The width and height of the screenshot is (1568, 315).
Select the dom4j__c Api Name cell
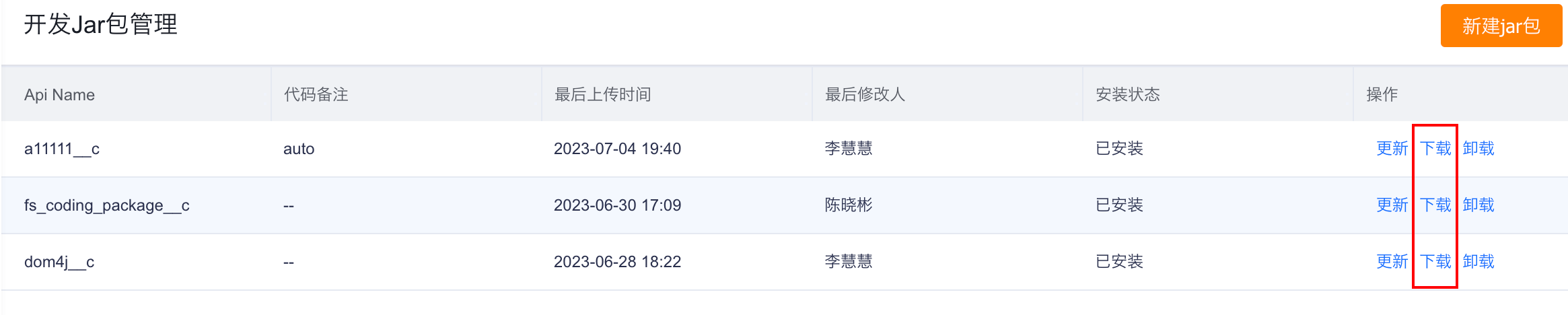point(59,262)
